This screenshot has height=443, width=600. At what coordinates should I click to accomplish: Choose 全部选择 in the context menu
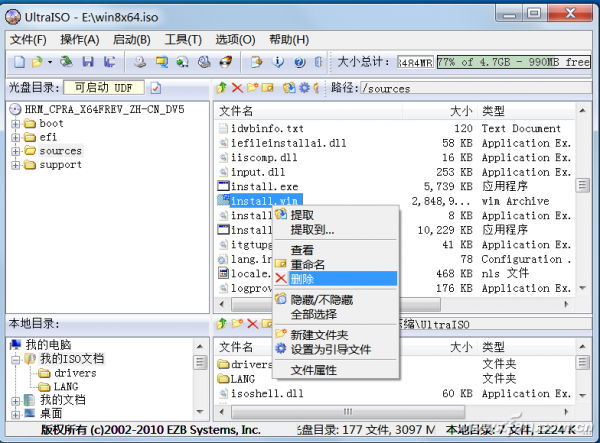[x=336, y=314]
